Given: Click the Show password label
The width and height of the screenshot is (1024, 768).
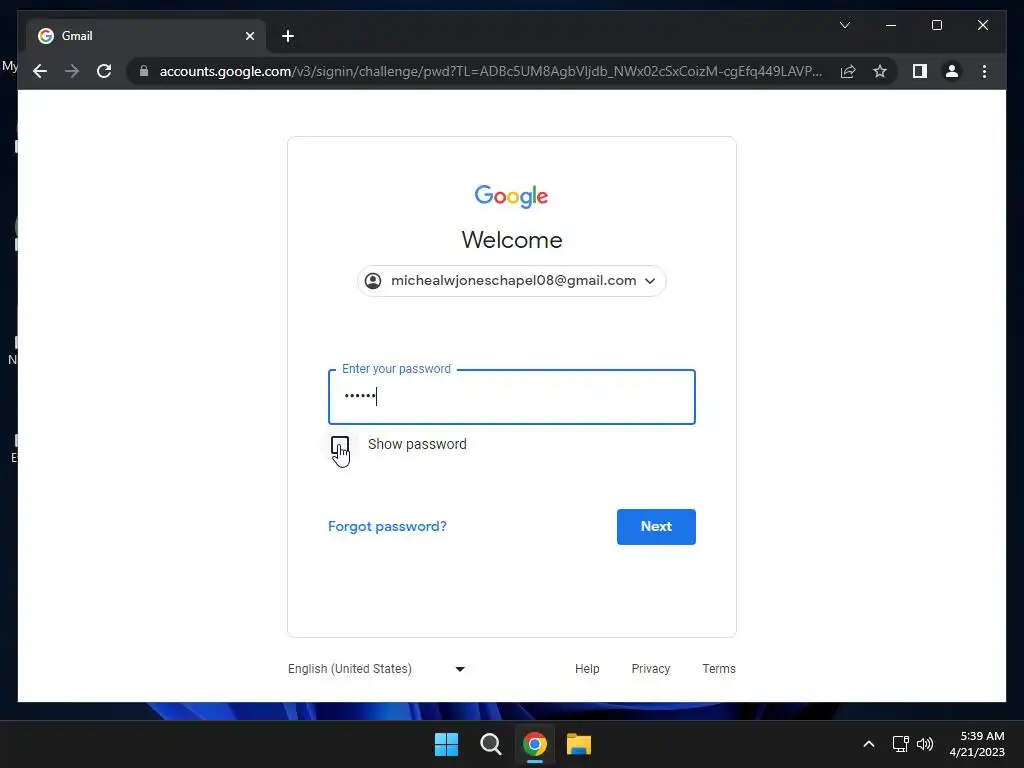Looking at the screenshot, I should coord(417,444).
